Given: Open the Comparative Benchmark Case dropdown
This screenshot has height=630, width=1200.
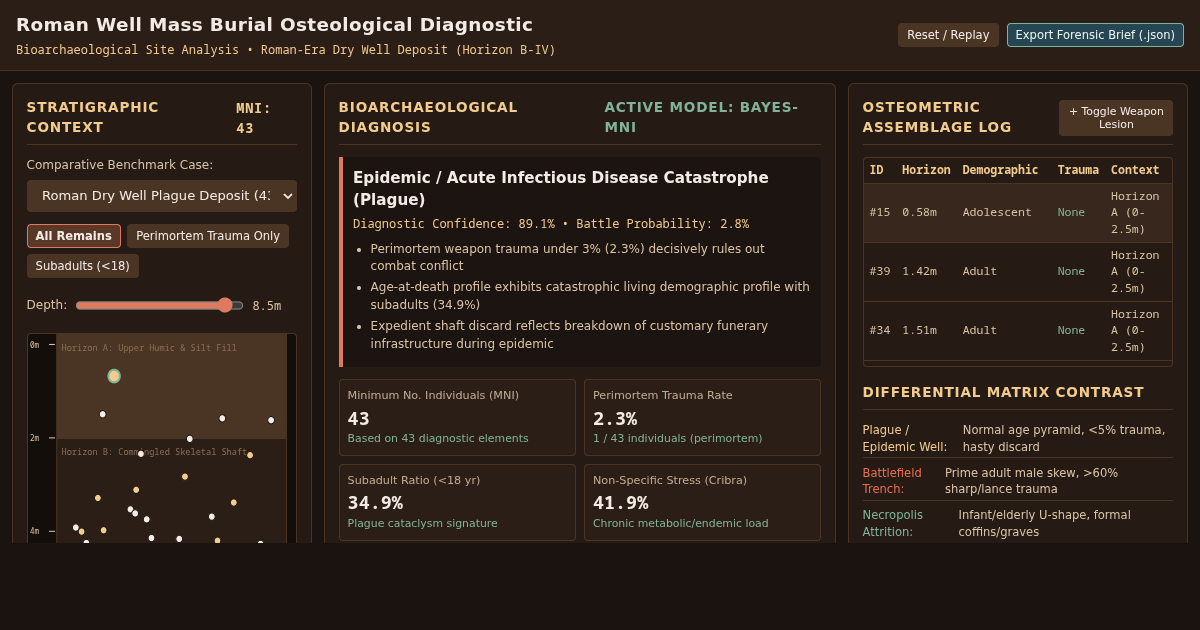Looking at the screenshot, I should (x=162, y=196).
